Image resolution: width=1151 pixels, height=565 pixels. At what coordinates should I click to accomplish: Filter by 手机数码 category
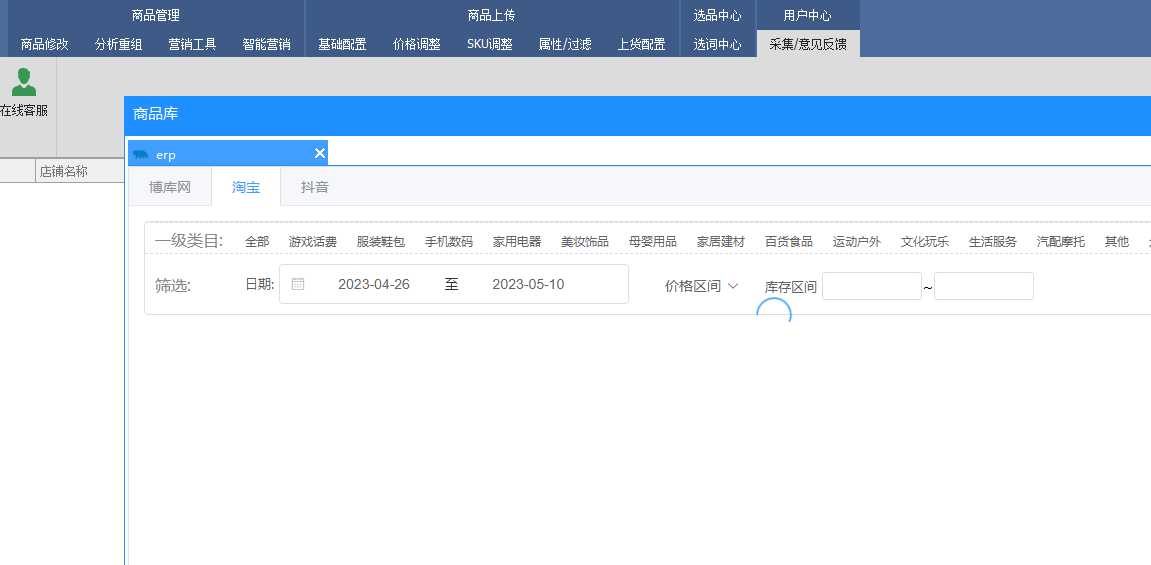coord(448,242)
